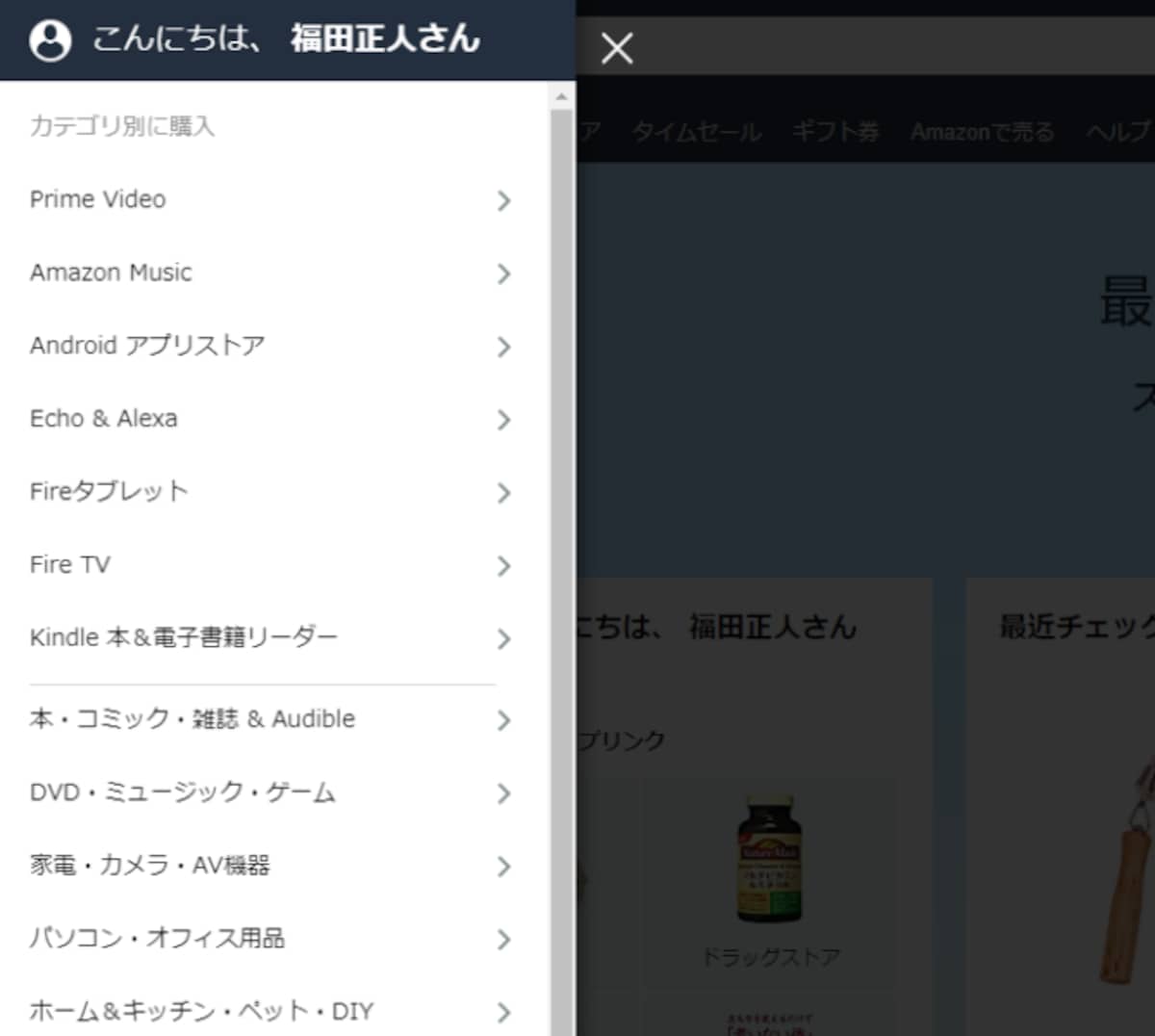The width and height of the screenshot is (1155, 1036).
Task: Select the Fire TV menu entry
Action: coord(274,565)
